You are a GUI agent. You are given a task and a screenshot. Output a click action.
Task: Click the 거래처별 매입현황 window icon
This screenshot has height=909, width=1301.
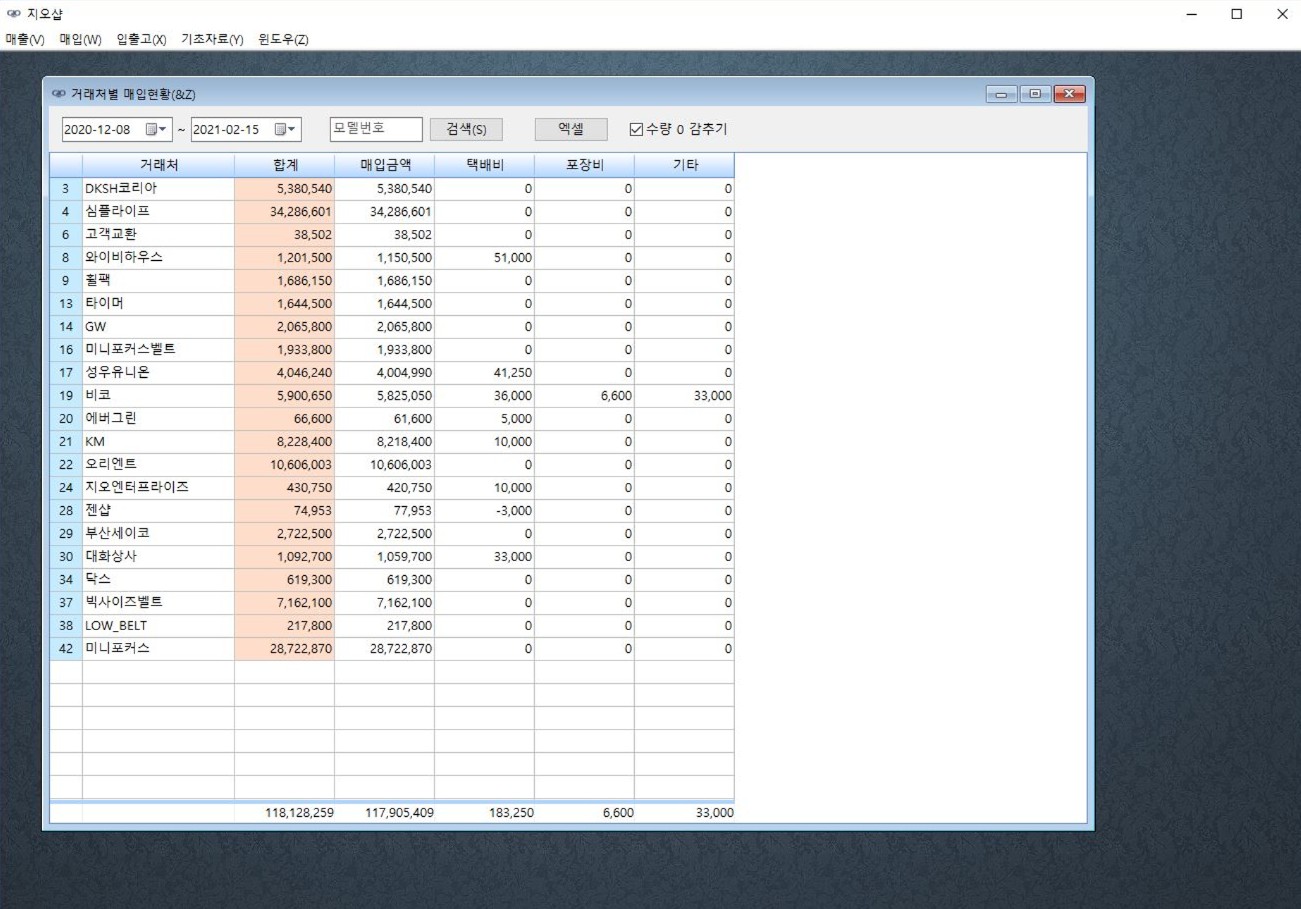coord(59,94)
